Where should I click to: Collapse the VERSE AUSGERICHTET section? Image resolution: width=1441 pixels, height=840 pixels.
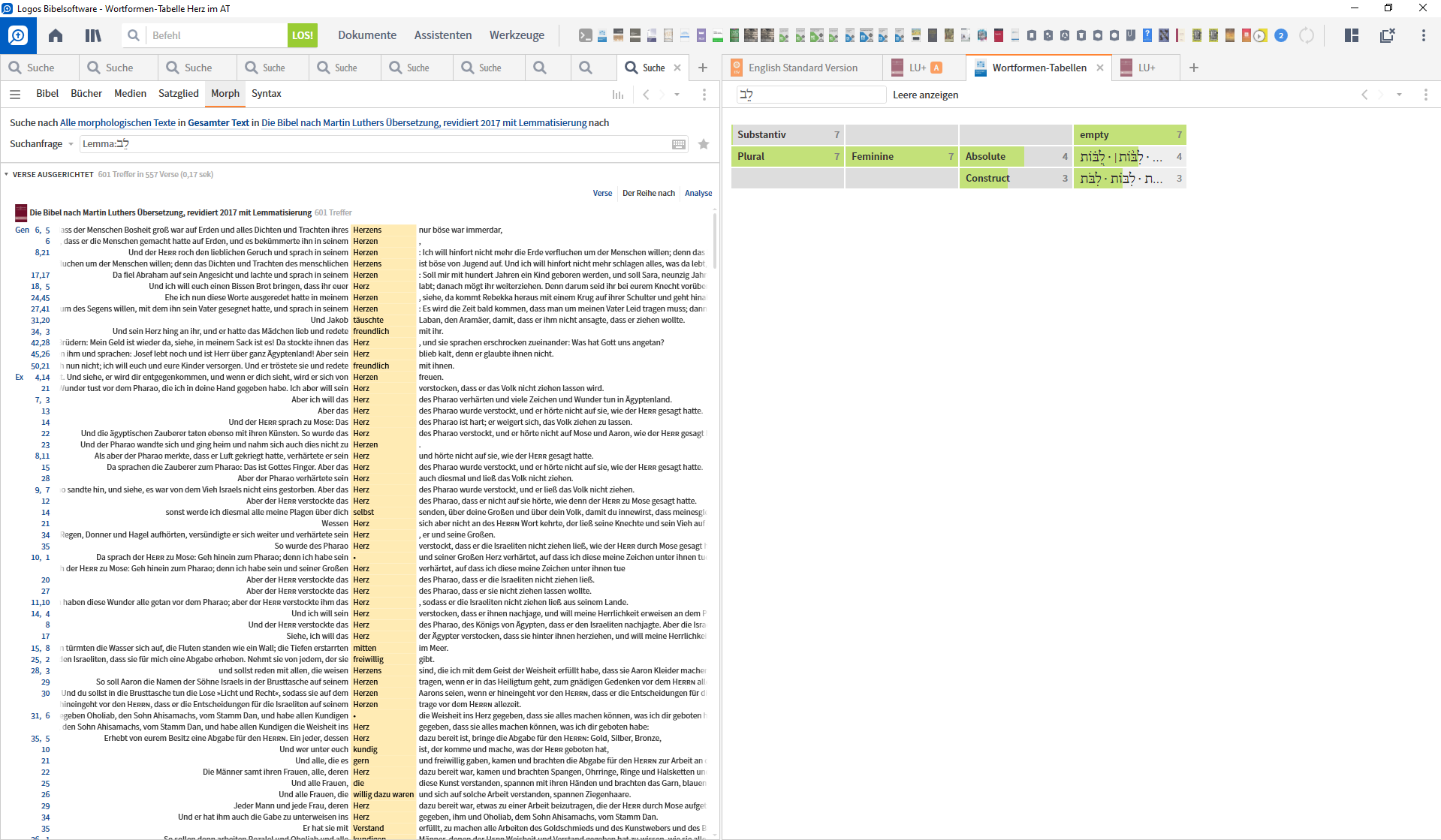pos(7,174)
